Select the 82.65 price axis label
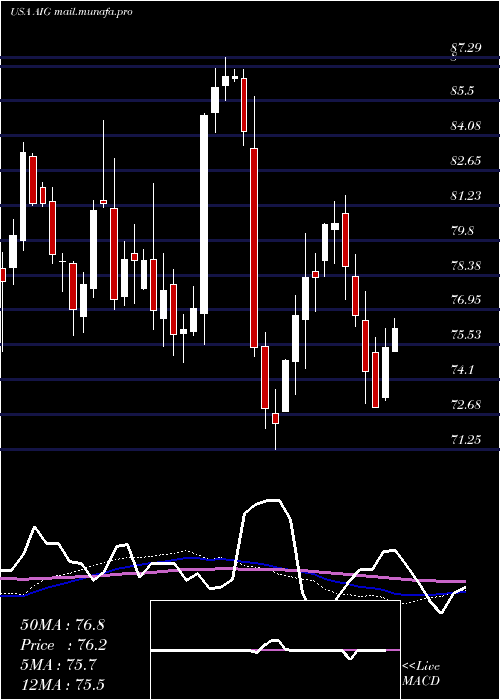This screenshot has height=700, width=500. [467, 161]
